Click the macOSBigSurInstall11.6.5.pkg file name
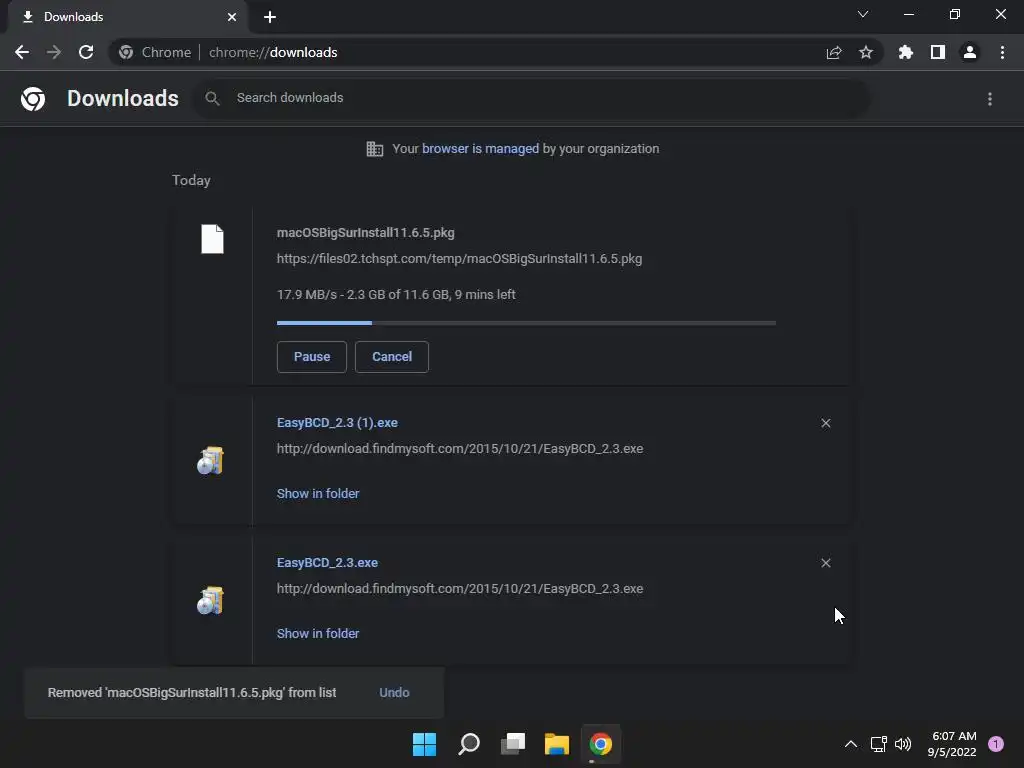Image resolution: width=1024 pixels, height=768 pixels. (x=366, y=232)
